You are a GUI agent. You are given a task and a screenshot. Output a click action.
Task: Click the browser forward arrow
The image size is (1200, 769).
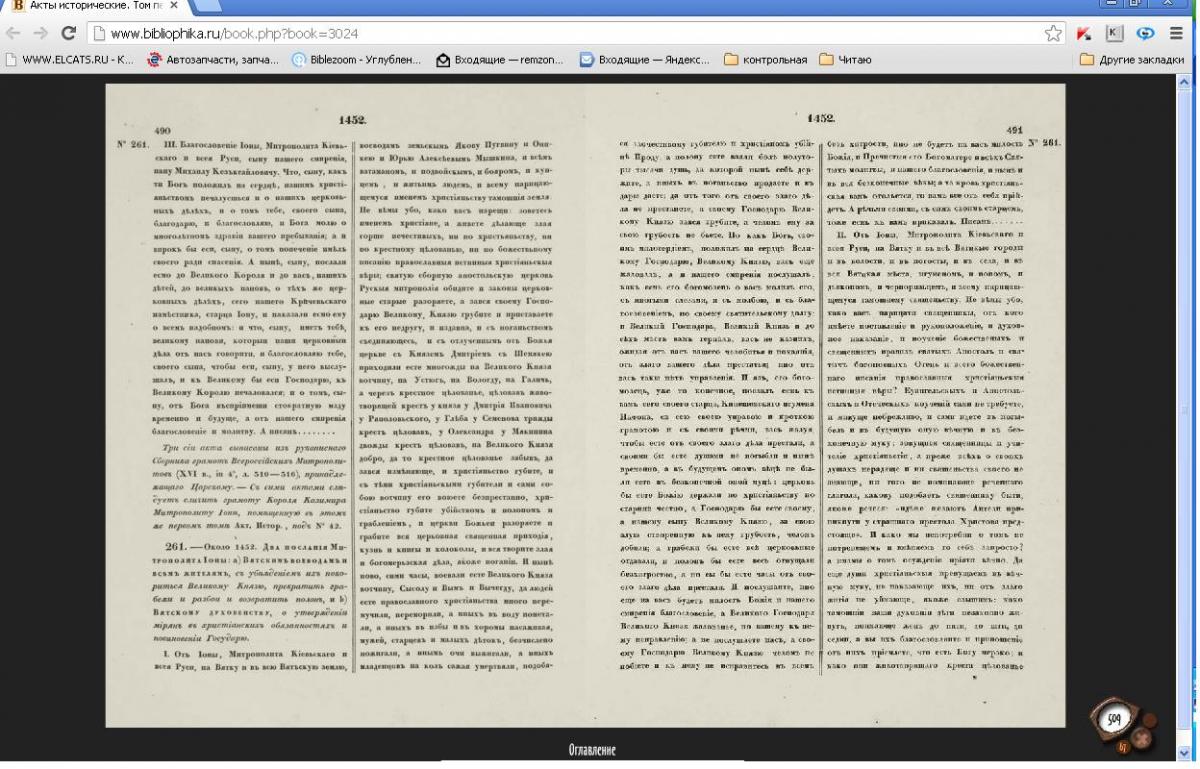(41, 33)
